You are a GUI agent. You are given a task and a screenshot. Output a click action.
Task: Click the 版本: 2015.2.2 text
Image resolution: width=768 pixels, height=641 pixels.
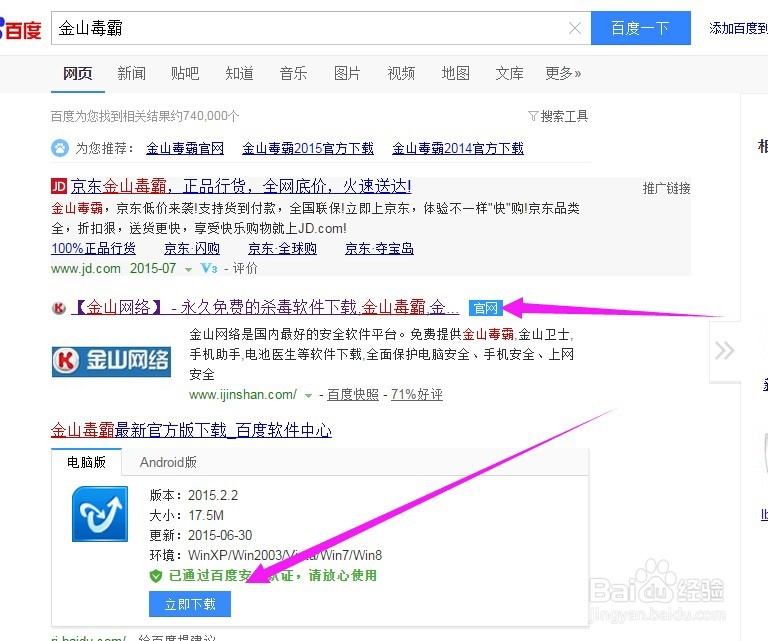point(193,495)
